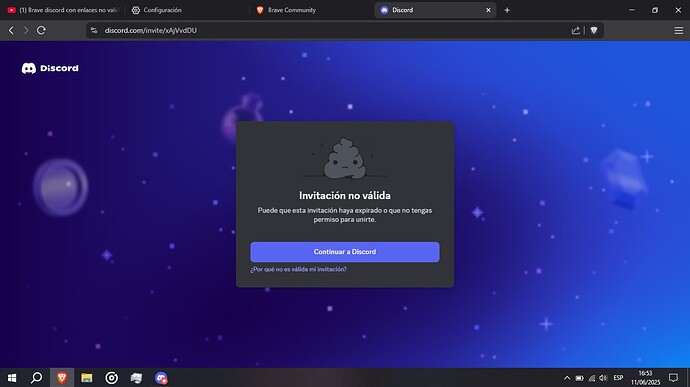Open a new tab with plus button
The width and height of the screenshot is (690, 387).
[507, 10]
